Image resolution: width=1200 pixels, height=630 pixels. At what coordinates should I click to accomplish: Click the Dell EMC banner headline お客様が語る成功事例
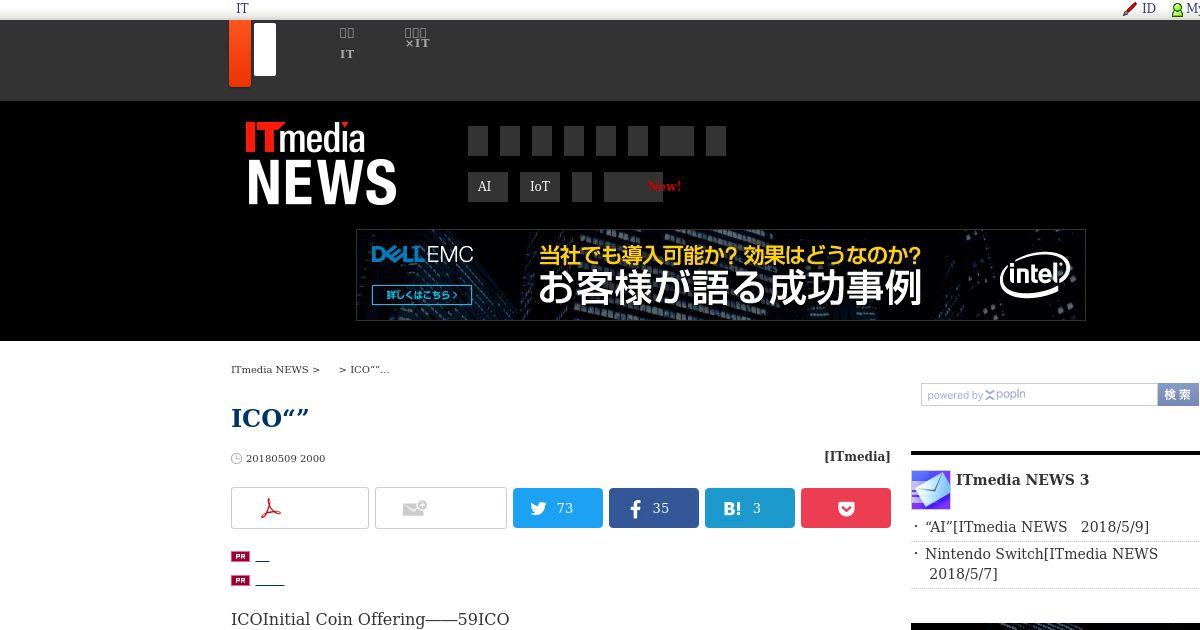[x=730, y=288]
